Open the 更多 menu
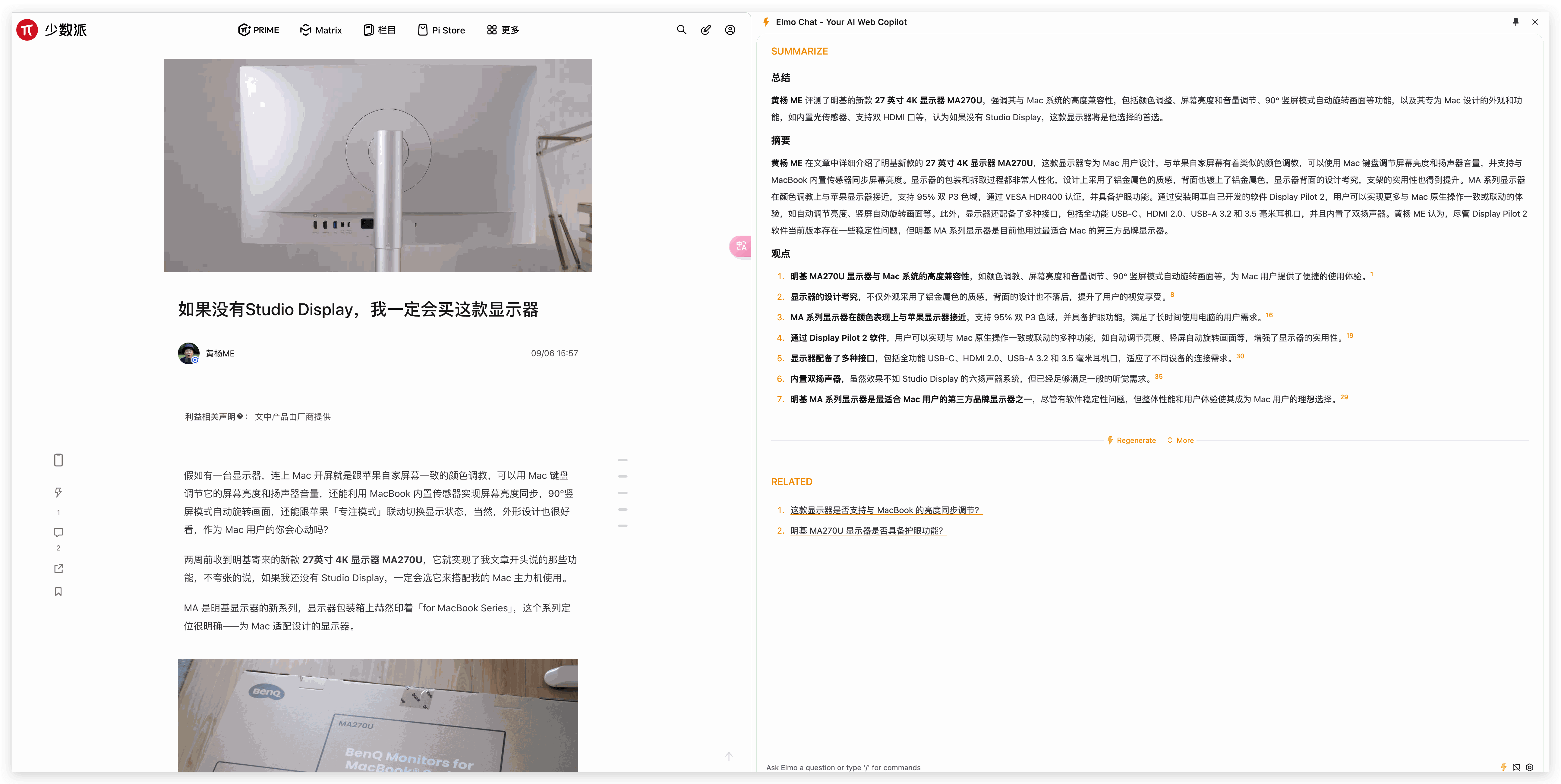Screen dimensions: 1561x784 point(503,30)
